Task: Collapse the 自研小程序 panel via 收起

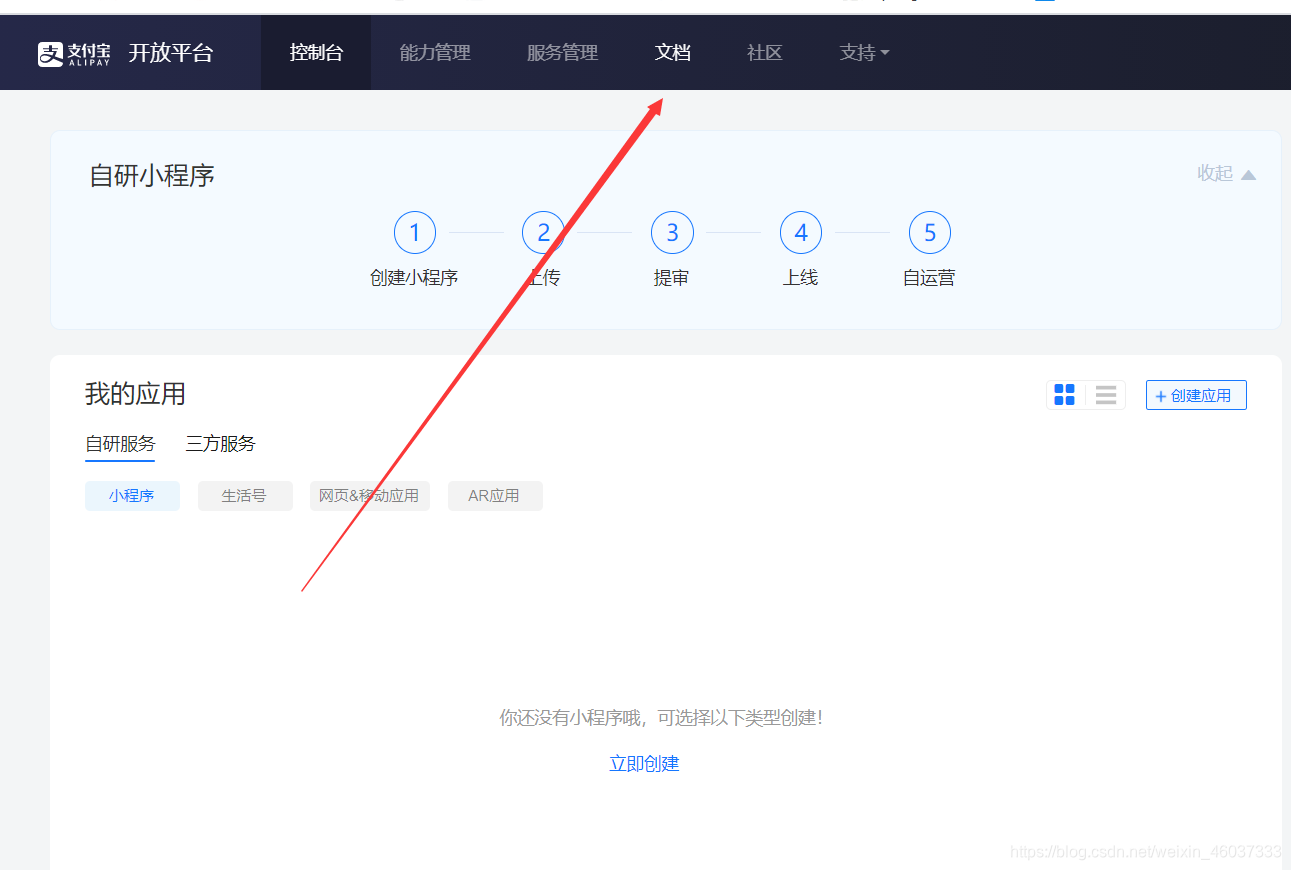Action: [x=1226, y=174]
